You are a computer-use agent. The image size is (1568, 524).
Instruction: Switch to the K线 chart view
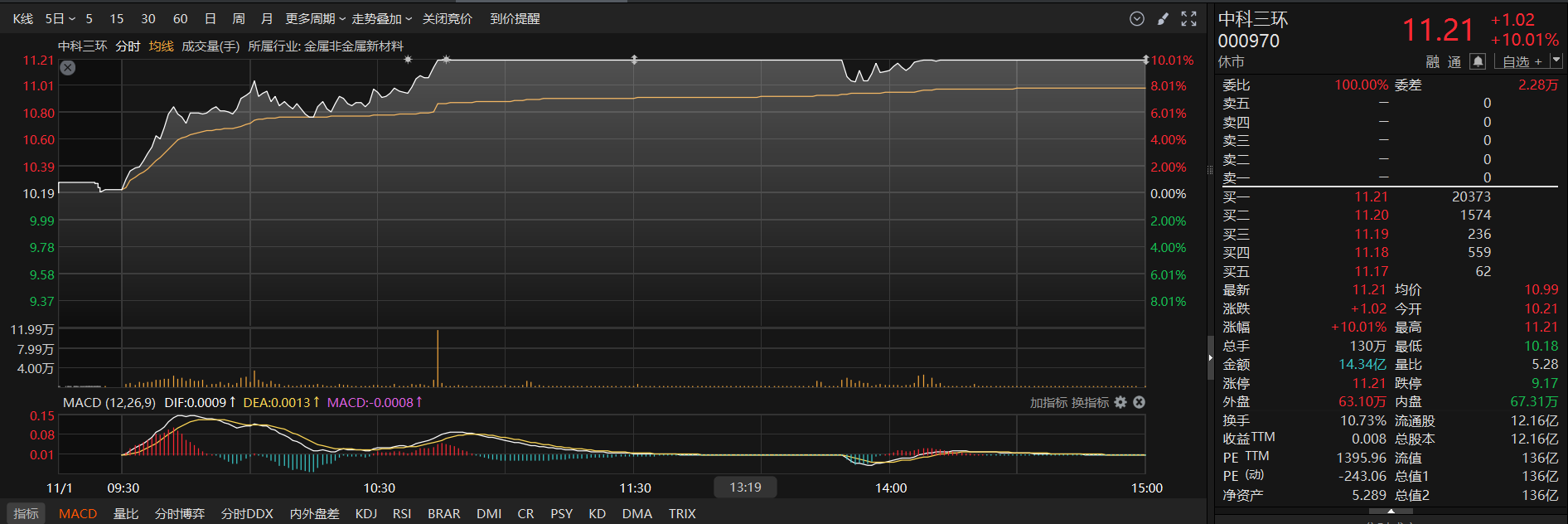23,19
